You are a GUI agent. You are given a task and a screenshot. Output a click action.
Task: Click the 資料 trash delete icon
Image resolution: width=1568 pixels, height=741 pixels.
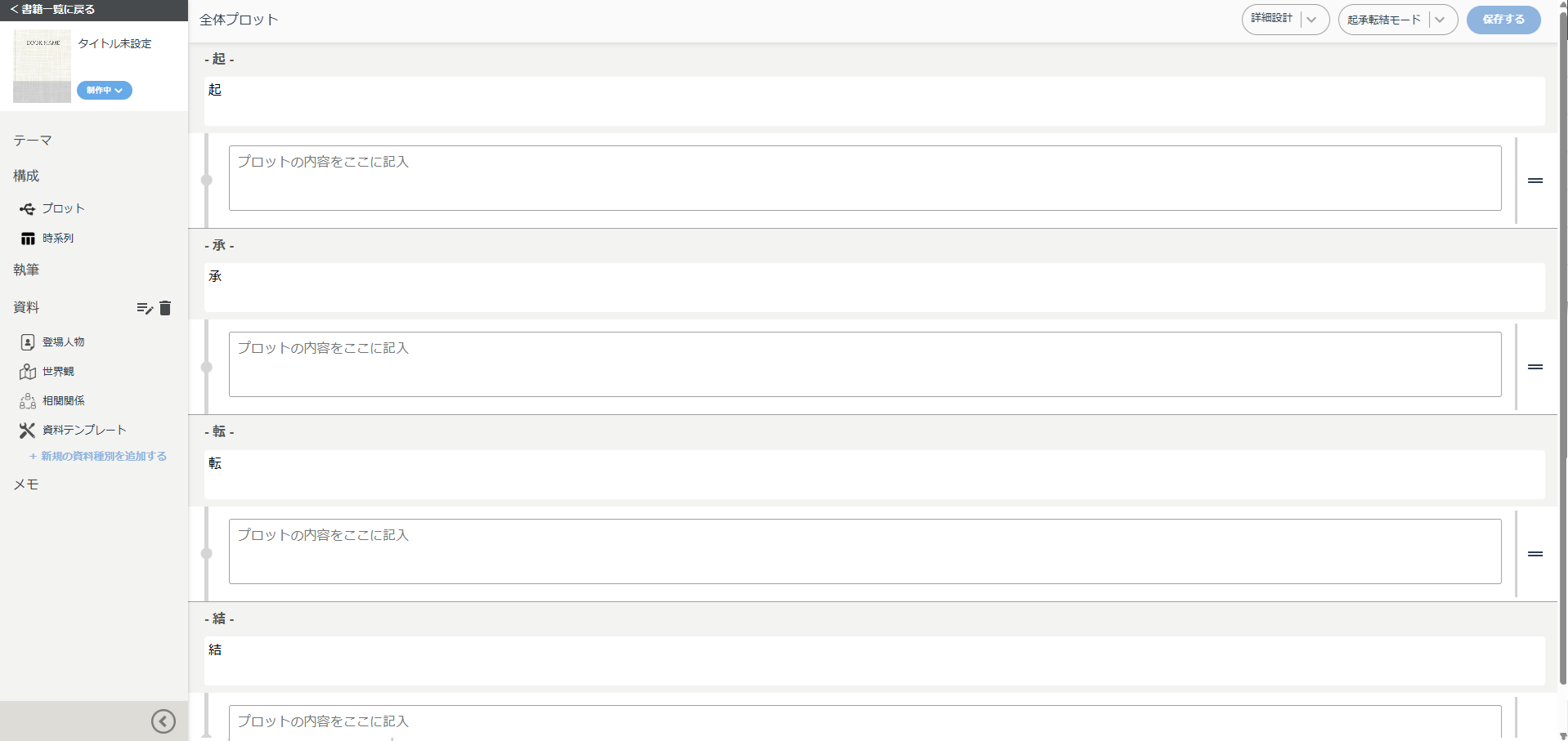[x=165, y=308]
